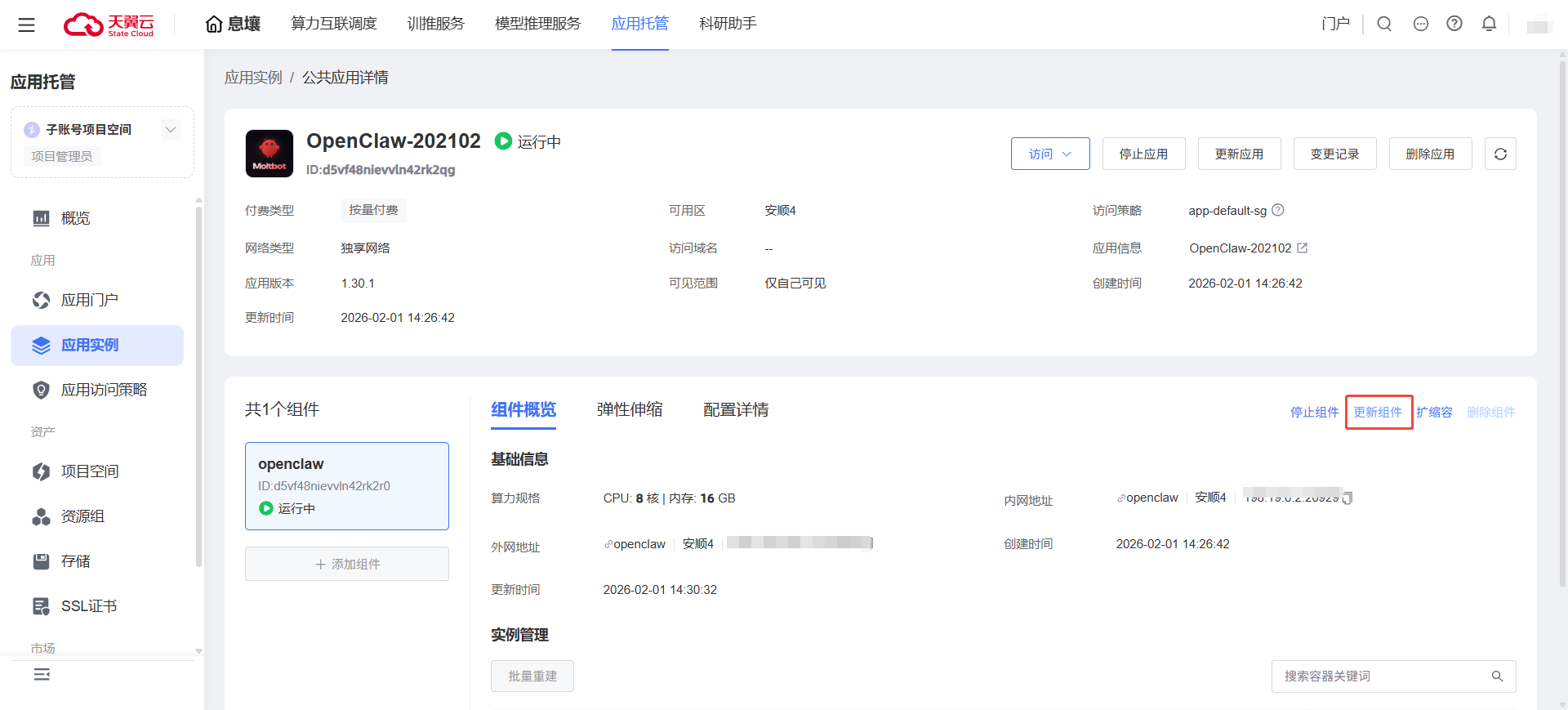Click the search magnifier icon in top bar

click(1384, 24)
